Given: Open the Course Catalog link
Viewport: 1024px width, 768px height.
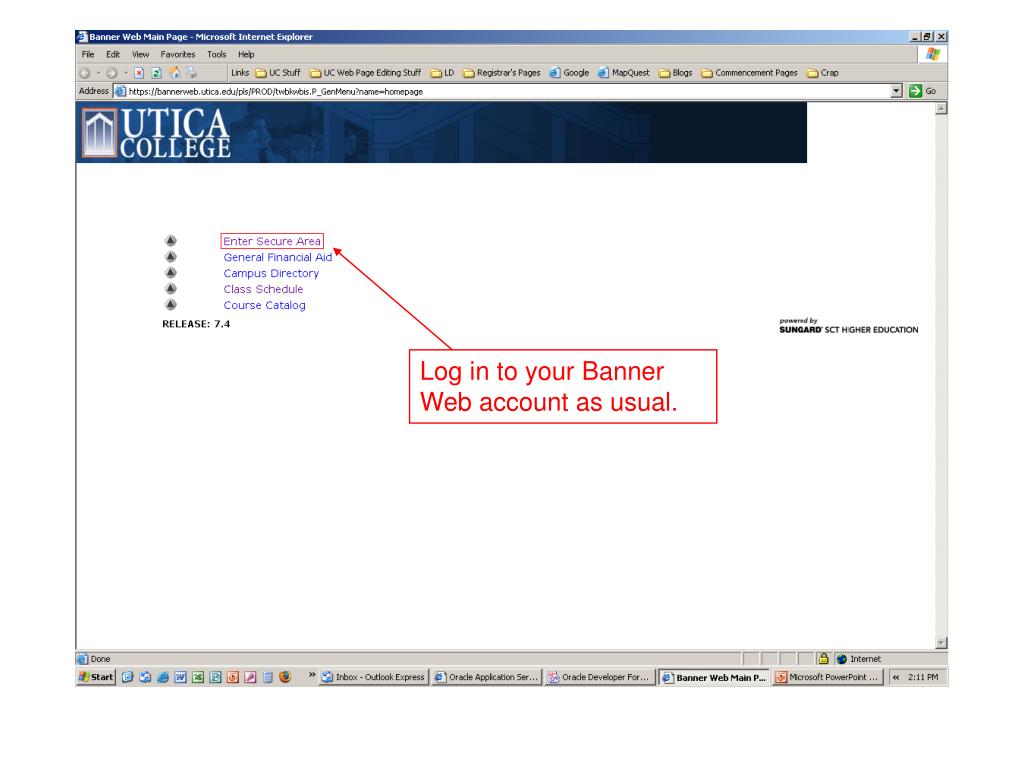Looking at the screenshot, I should (x=264, y=305).
